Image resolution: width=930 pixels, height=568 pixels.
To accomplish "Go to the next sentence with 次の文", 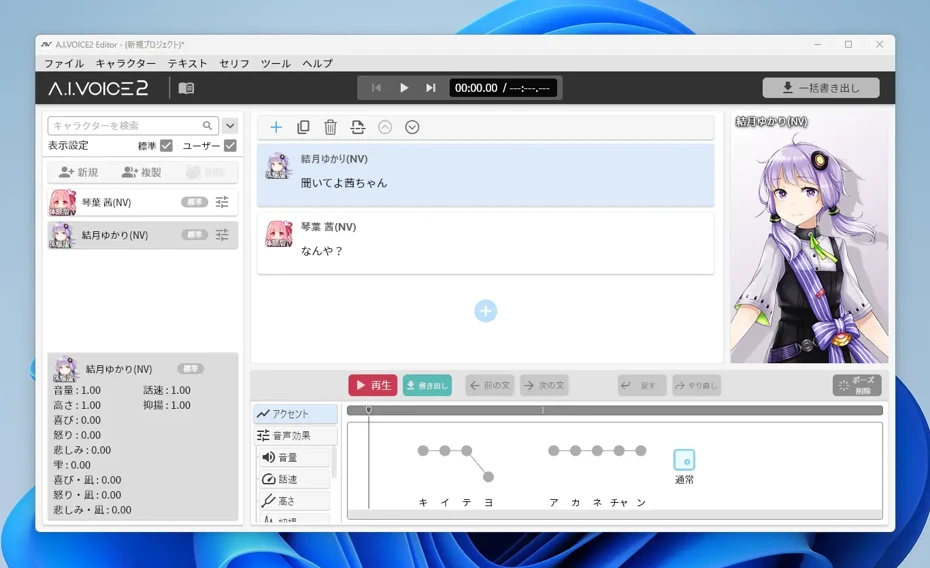I will 544,385.
